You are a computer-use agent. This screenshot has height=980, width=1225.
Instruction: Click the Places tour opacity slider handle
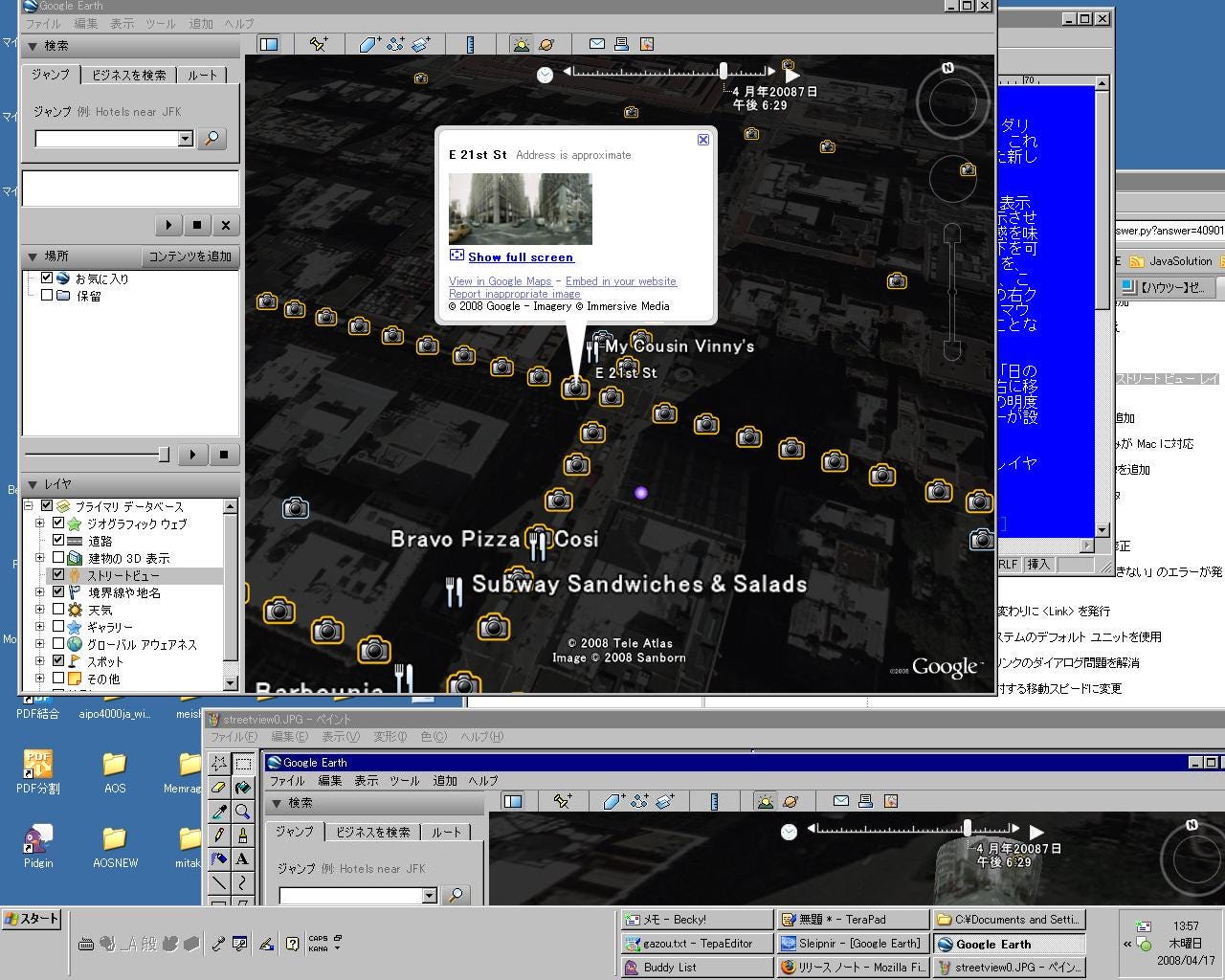[x=164, y=454]
